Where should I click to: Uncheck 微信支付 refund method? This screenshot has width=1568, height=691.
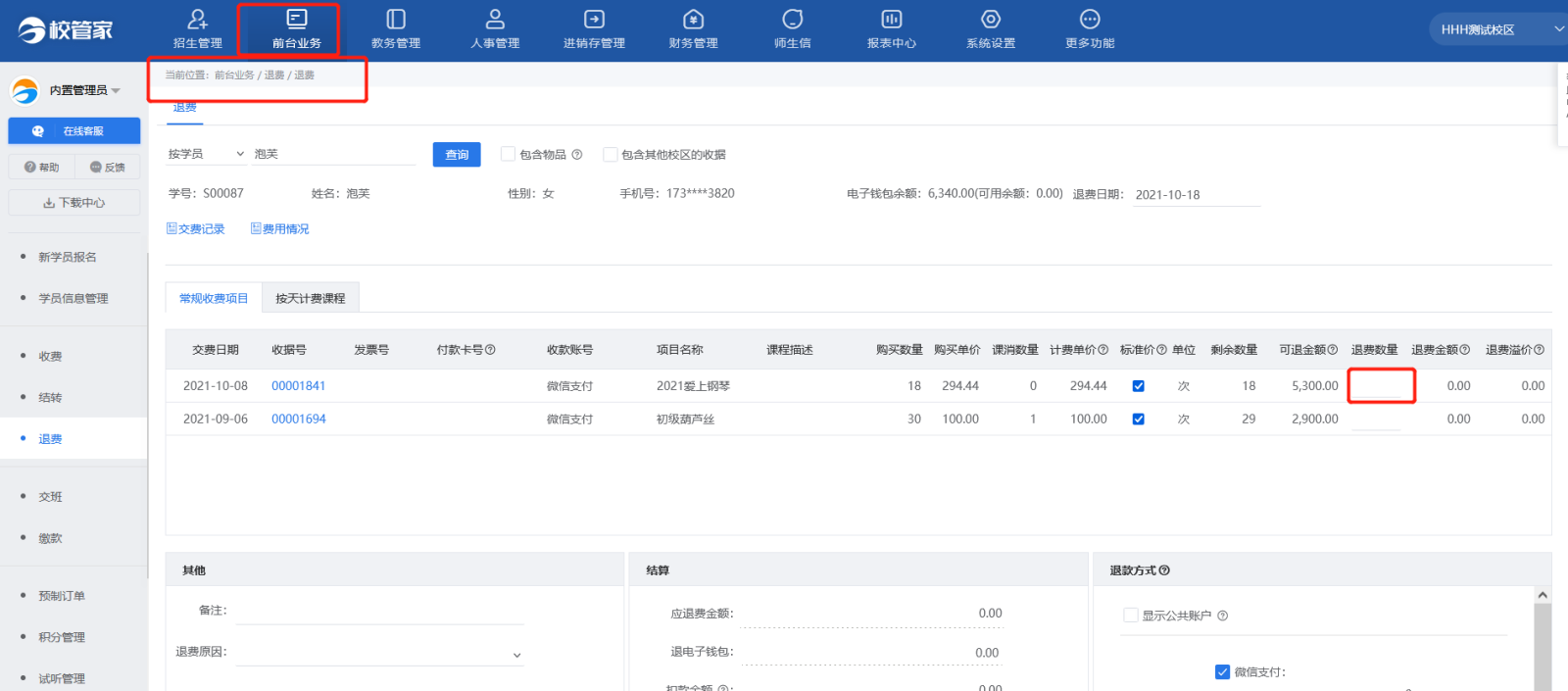pyautogui.click(x=1222, y=672)
